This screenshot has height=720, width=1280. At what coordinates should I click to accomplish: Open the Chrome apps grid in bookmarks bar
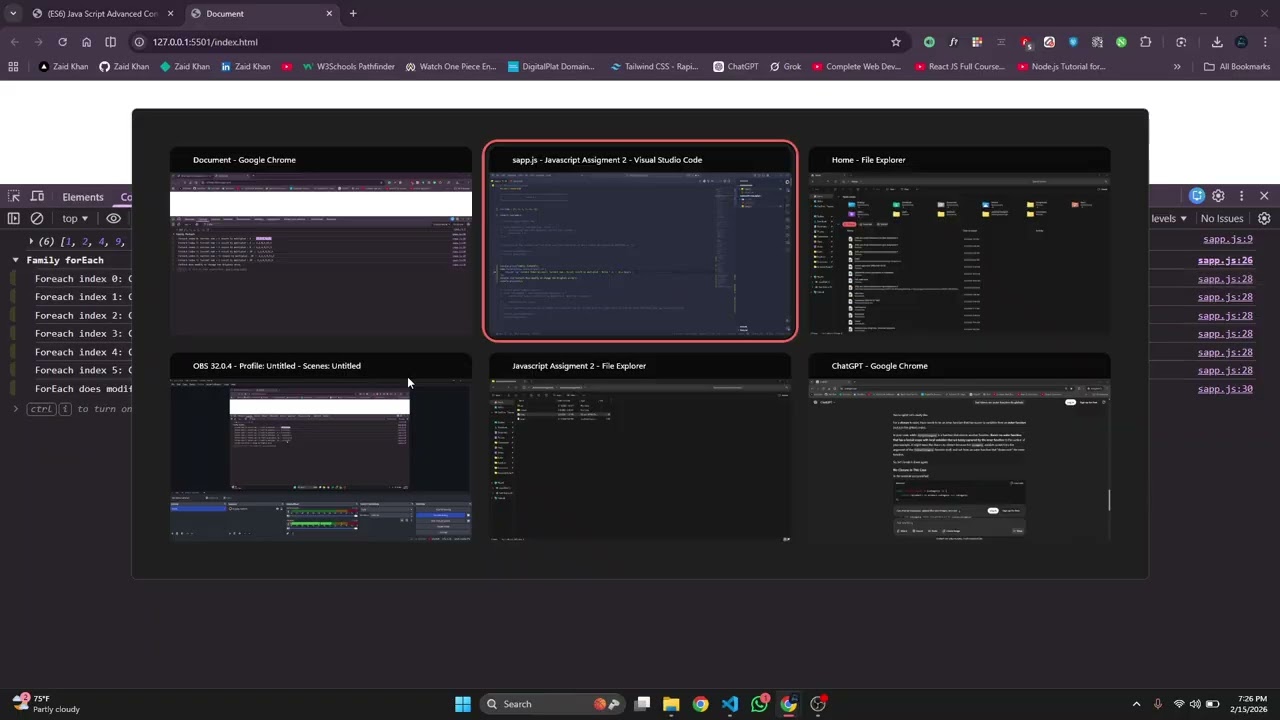[x=13, y=67]
